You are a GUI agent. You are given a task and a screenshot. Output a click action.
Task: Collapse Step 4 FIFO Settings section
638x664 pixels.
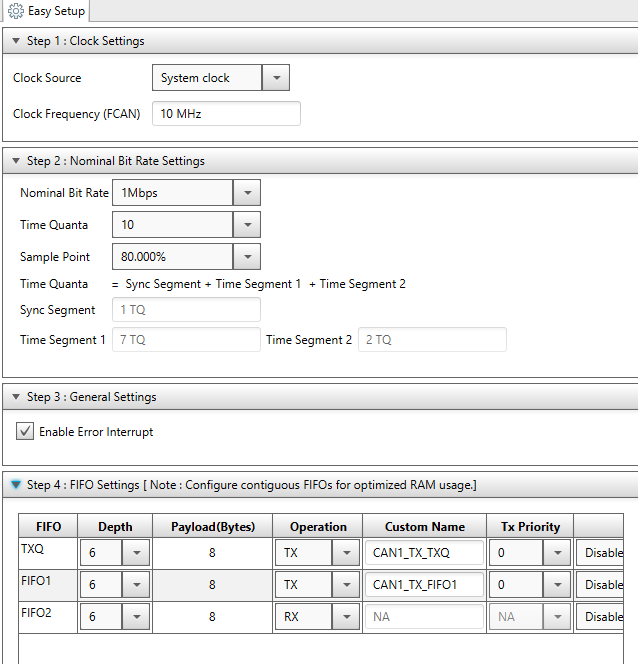pyautogui.click(x=16, y=484)
